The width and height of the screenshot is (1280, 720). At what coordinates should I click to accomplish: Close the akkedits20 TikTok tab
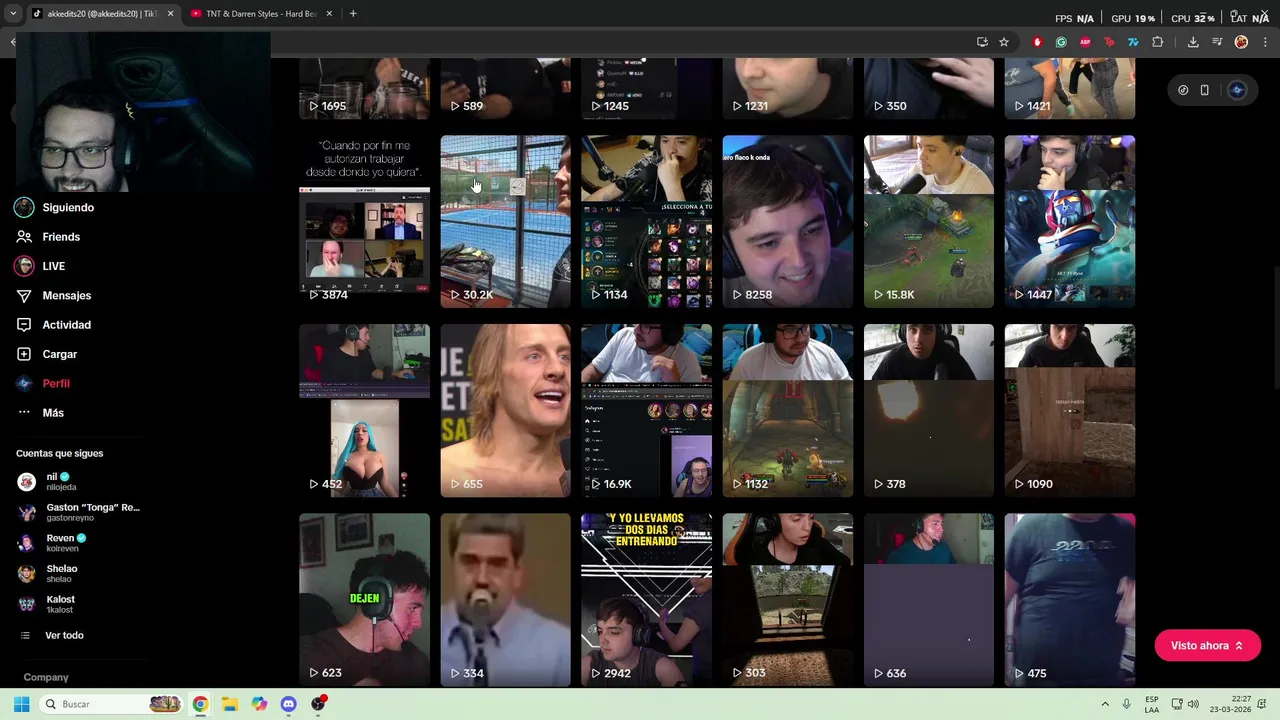pyautogui.click(x=170, y=14)
